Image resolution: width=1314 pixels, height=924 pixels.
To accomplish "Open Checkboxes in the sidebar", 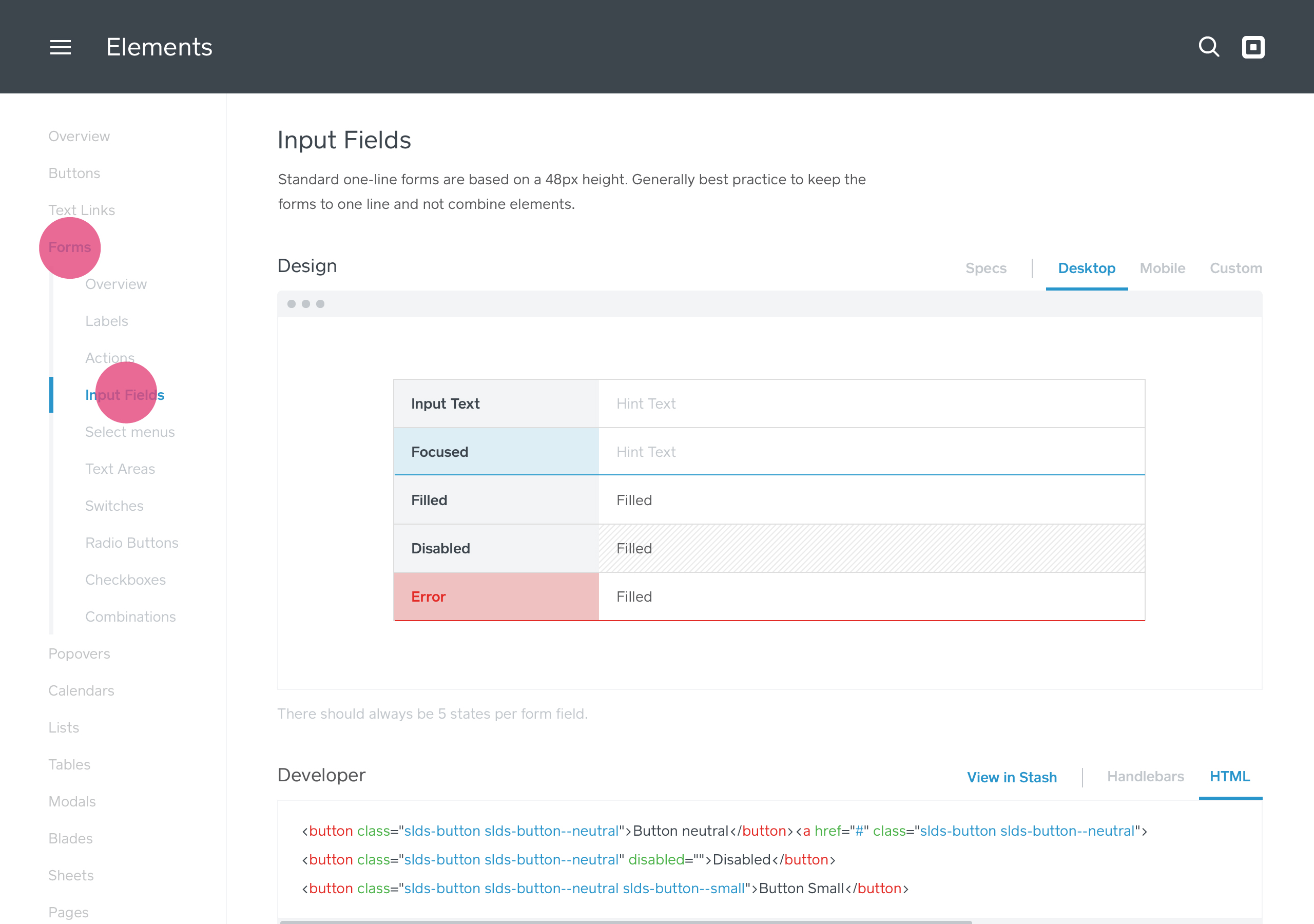I will 125,580.
